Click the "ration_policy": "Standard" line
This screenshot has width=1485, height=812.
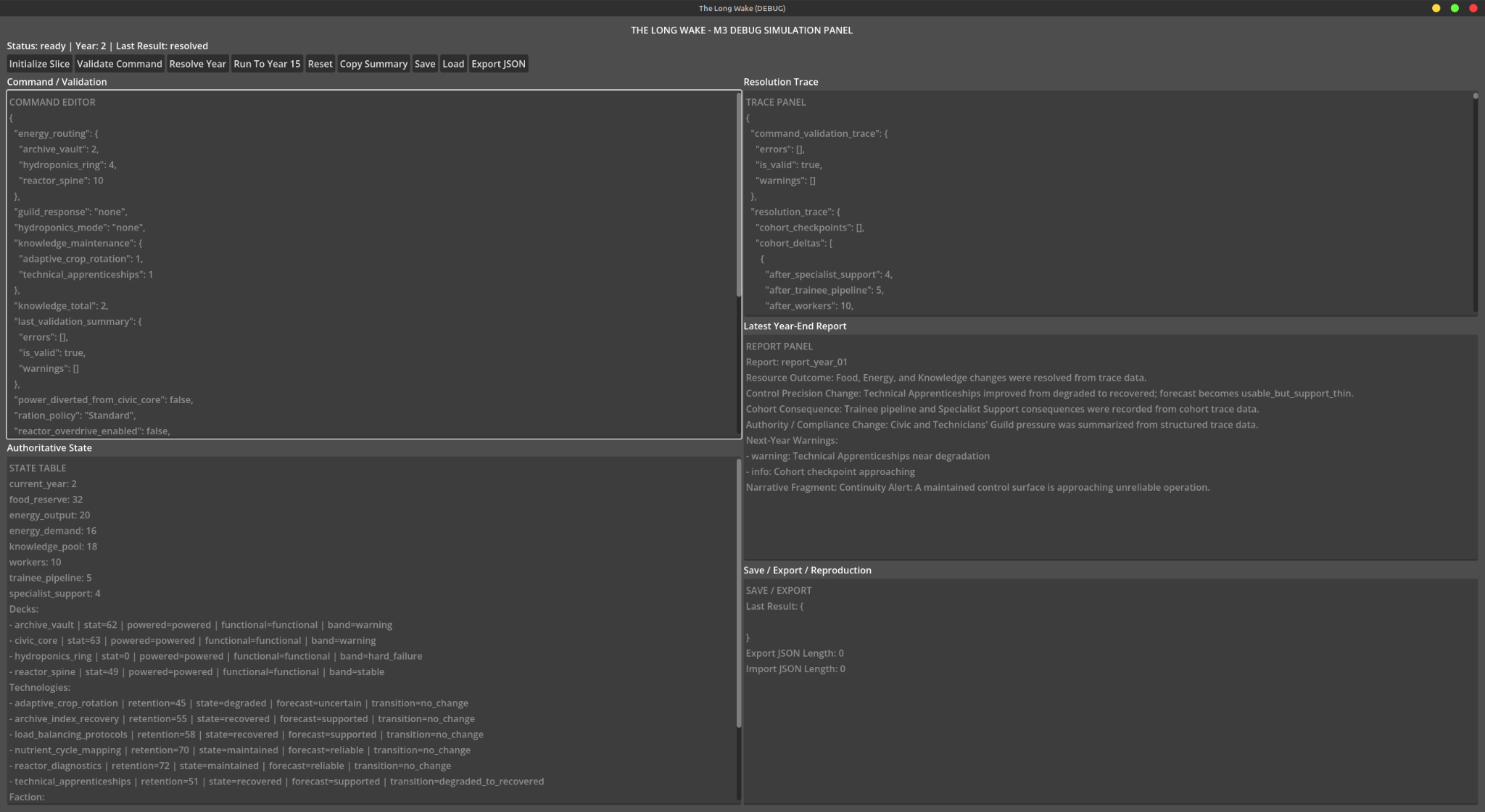75,415
